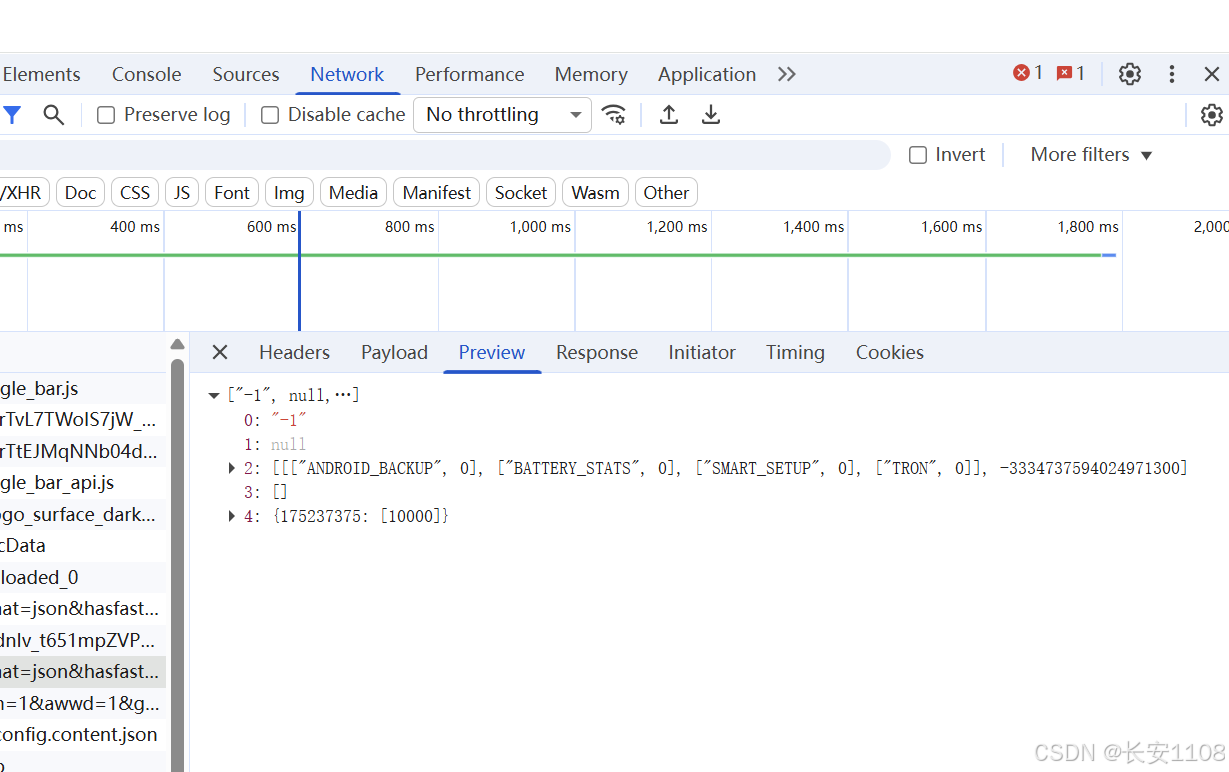The width and height of the screenshot is (1229, 772).
Task: Show the request Headers tab
Action: pyautogui.click(x=294, y=352)
